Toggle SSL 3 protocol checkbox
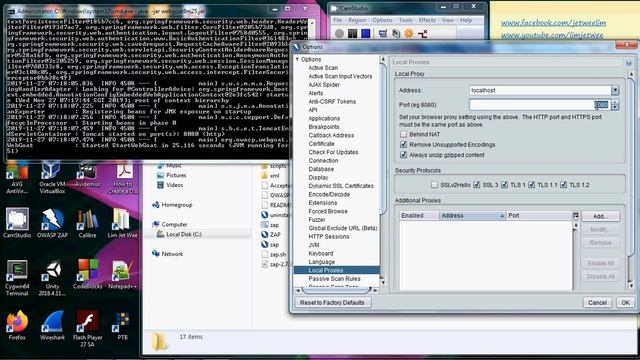 (476, 185)
